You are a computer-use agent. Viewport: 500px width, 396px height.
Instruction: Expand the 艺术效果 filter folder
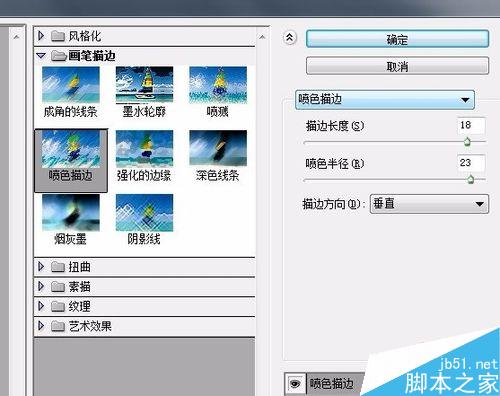[41, 326]
